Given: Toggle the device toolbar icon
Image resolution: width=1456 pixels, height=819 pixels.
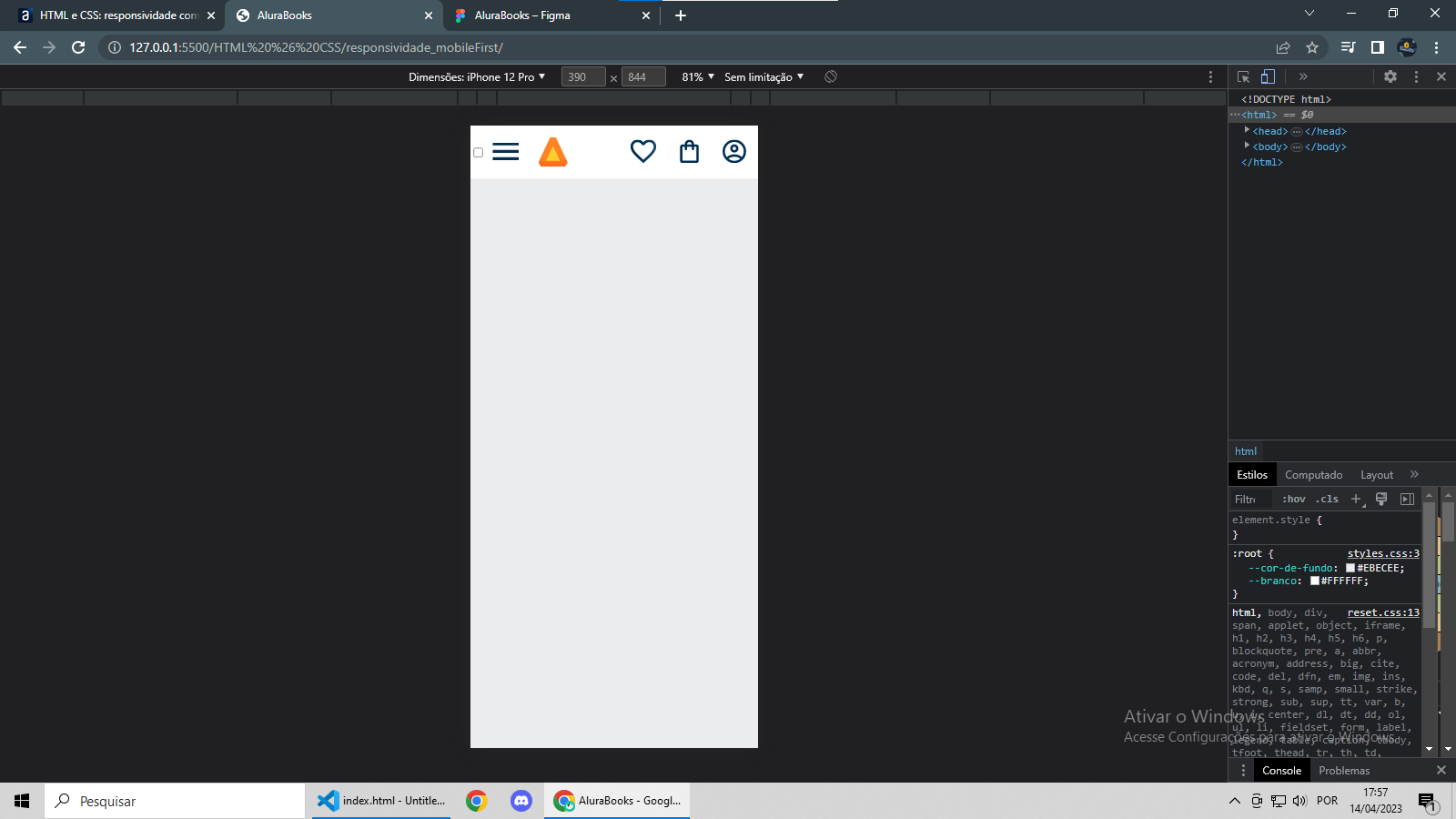Looking at the screenshot, I should (1269, 77).
